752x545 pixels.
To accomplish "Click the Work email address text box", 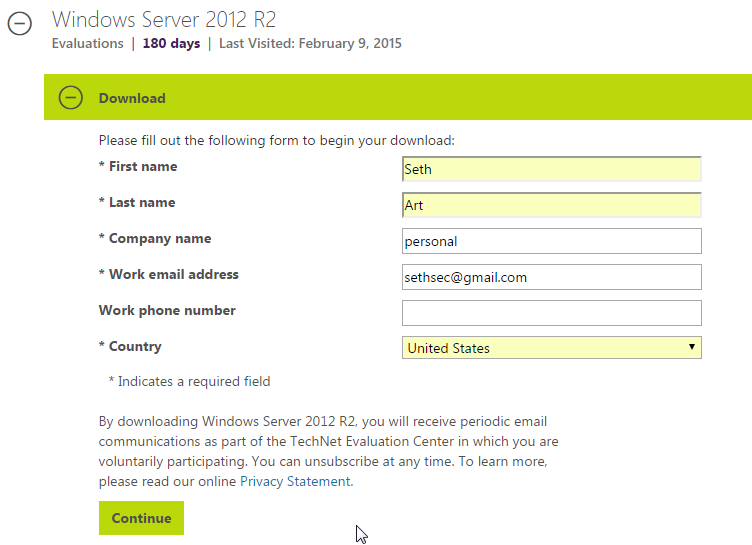I will (551, 277).
